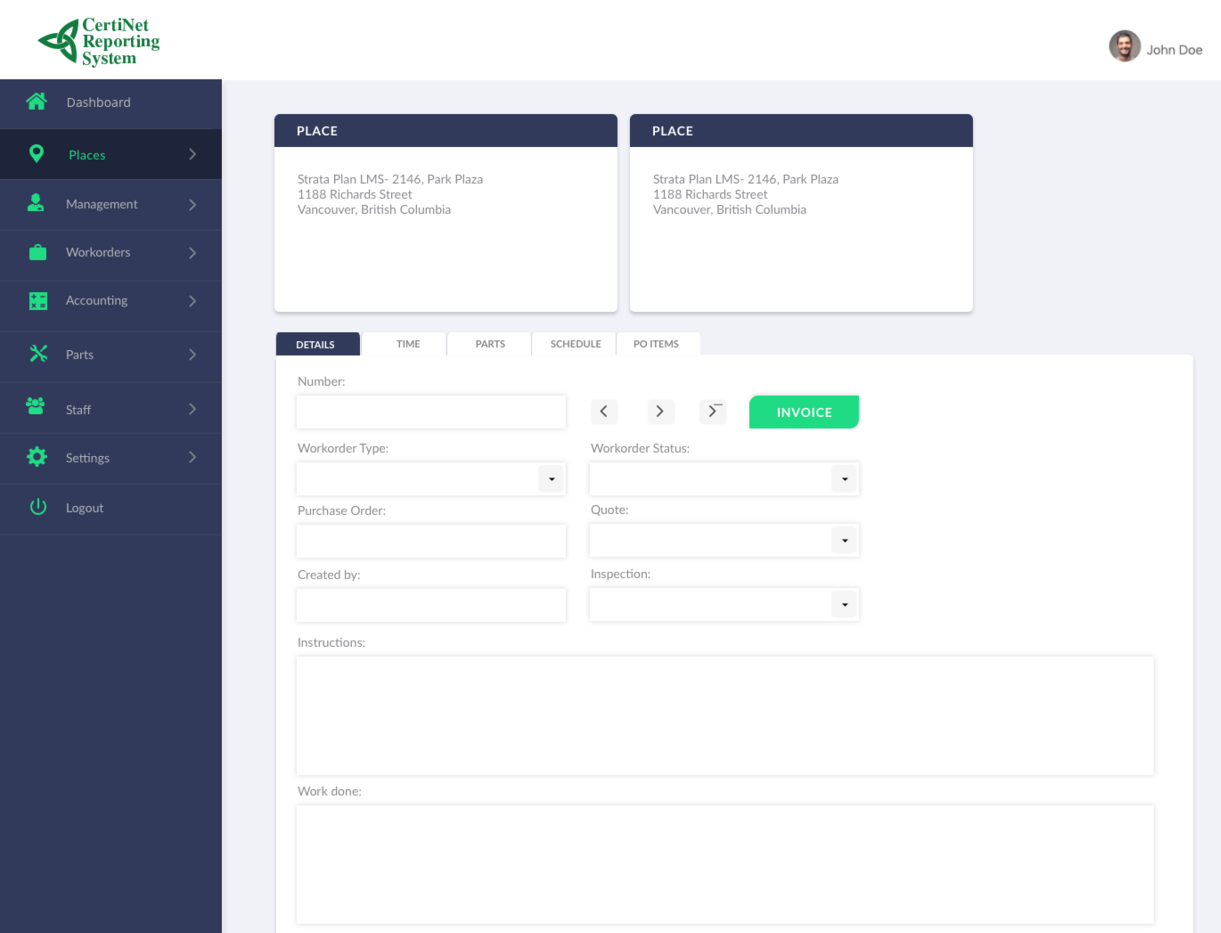
Task: Expand the Workorder Status dropdown
Action: 845,478
